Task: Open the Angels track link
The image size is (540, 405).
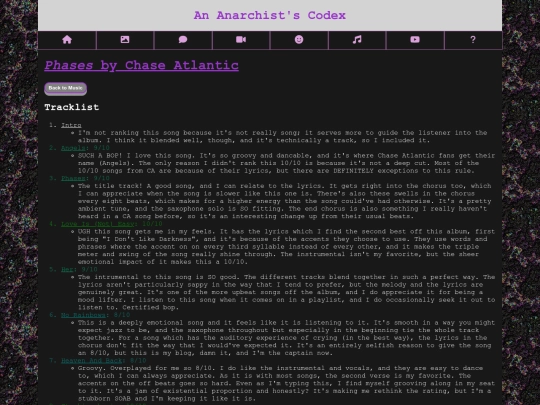Action: point(73,148)
